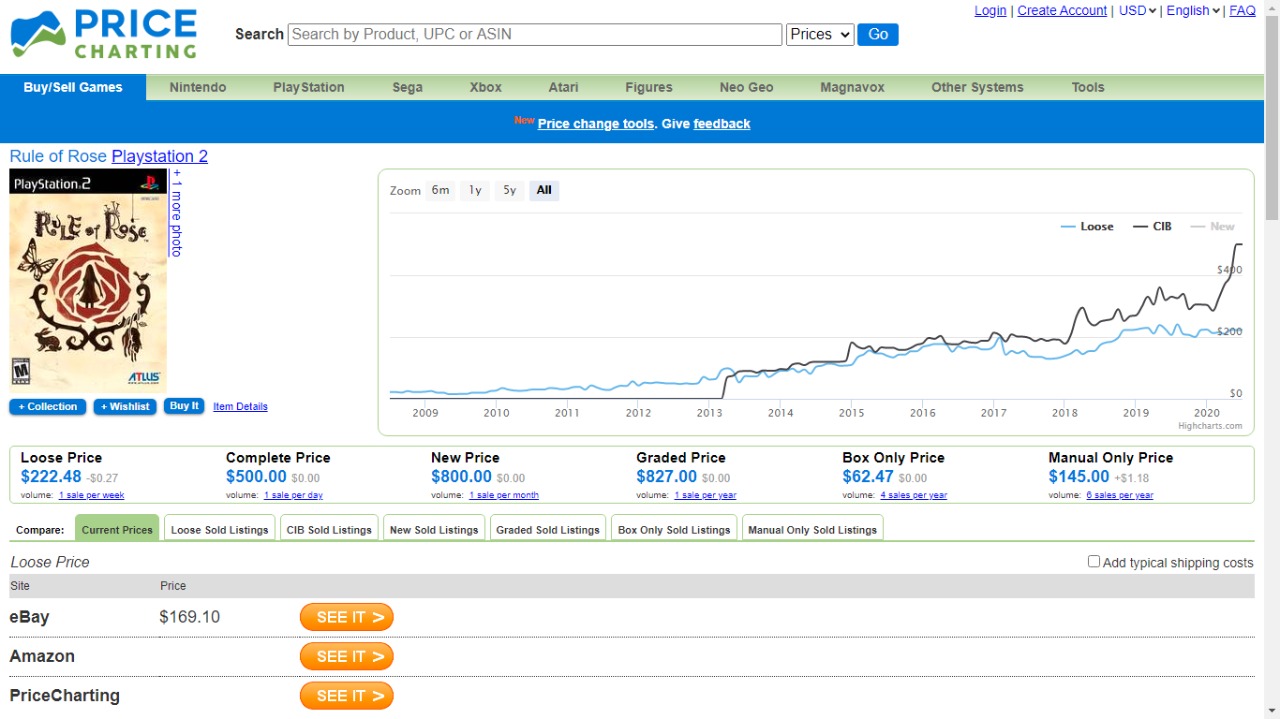Click the $169.10 eBay price
This screenshot has width=1280, height=719.
pyautogui.click(x=190, y=617)
